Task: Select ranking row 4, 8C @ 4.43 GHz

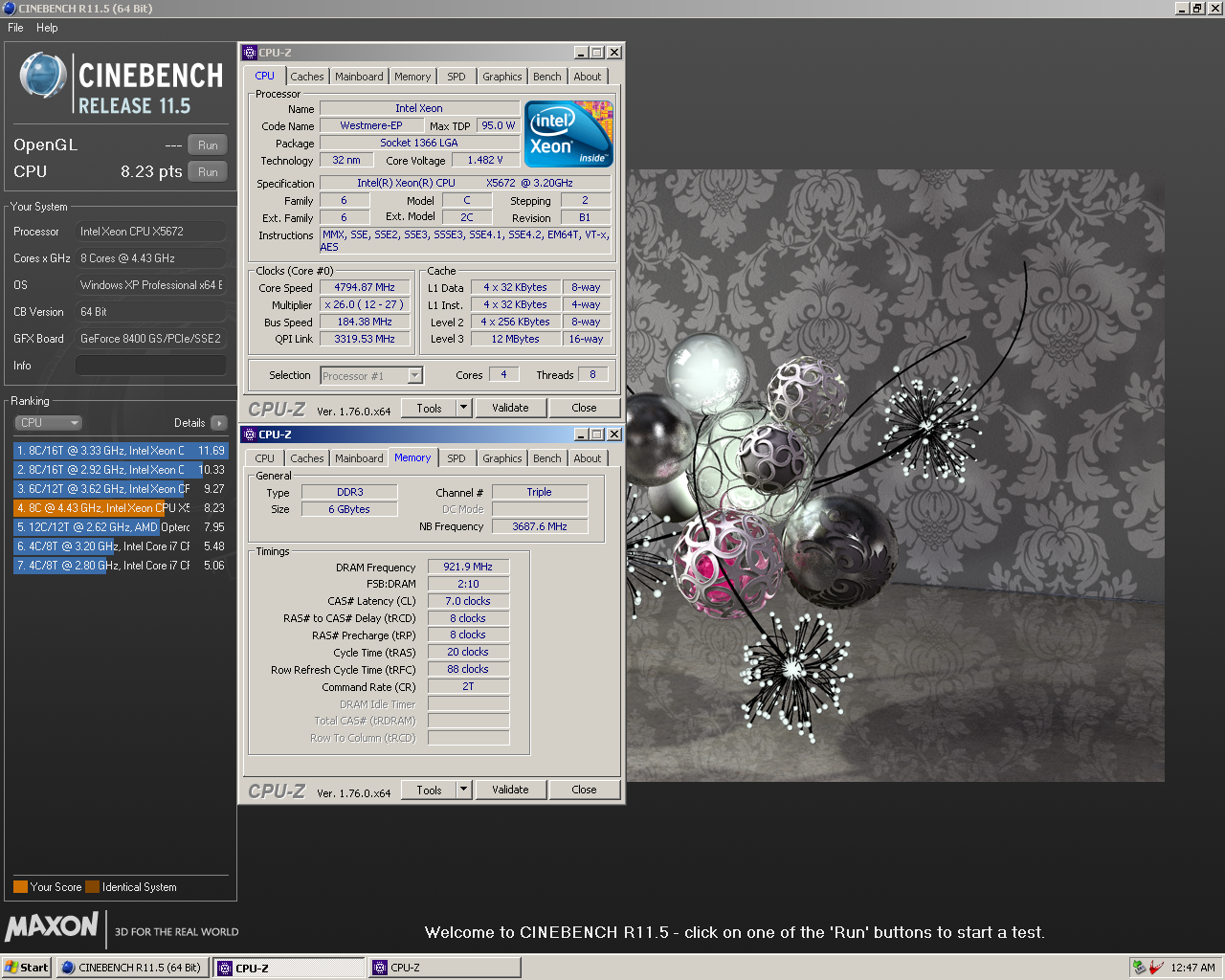Action: pos(121,508)
